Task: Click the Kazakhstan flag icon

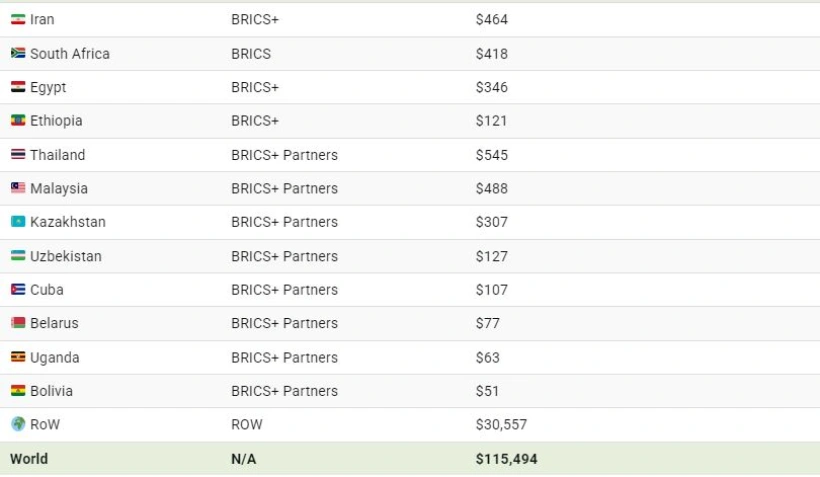Action: point(18,222)
